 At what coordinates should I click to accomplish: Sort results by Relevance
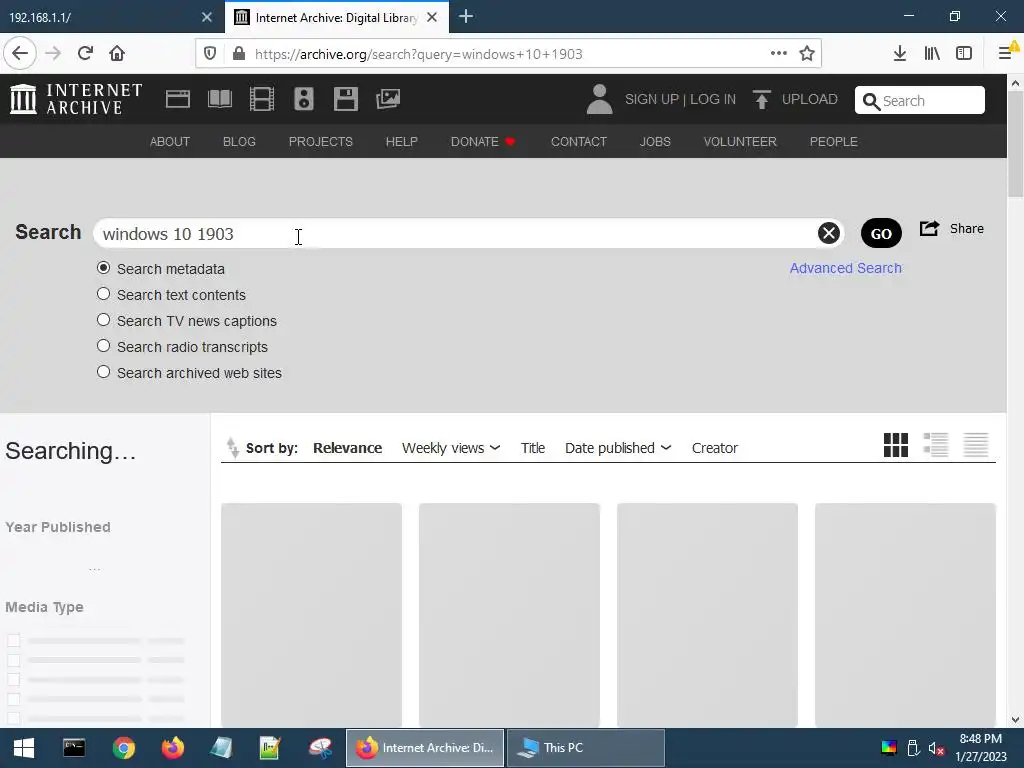click(x=347, y=448)
